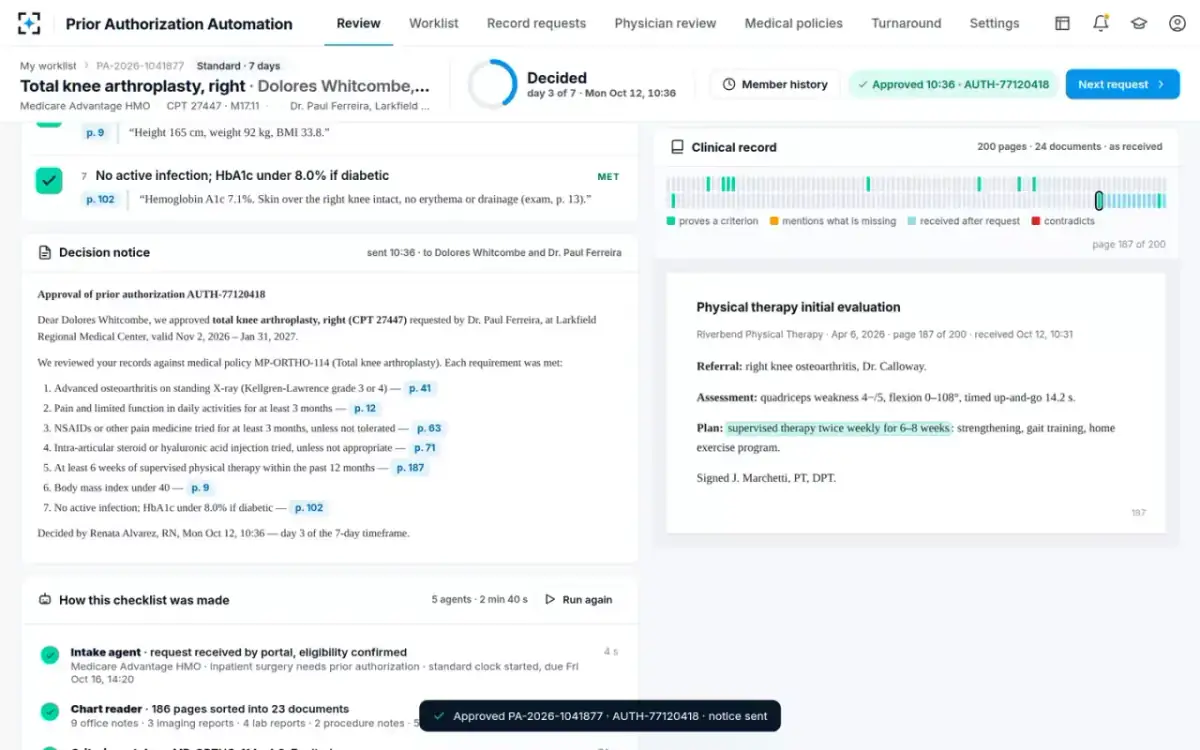Screen dimensions: 1200x750
Task: Click the 'Standard · 7 days' label
Action: 238,66
